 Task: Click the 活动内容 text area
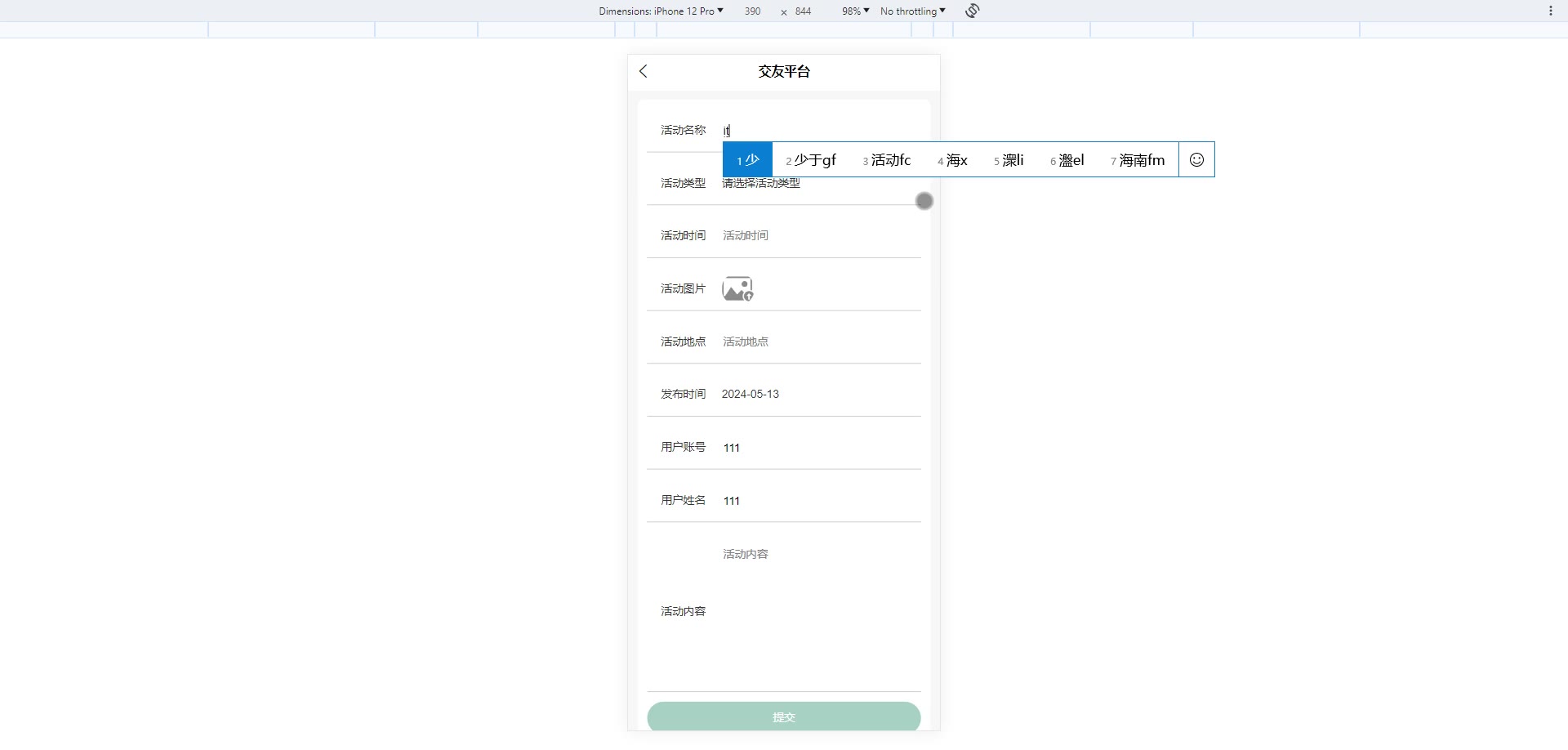click(x=817, y=611)
